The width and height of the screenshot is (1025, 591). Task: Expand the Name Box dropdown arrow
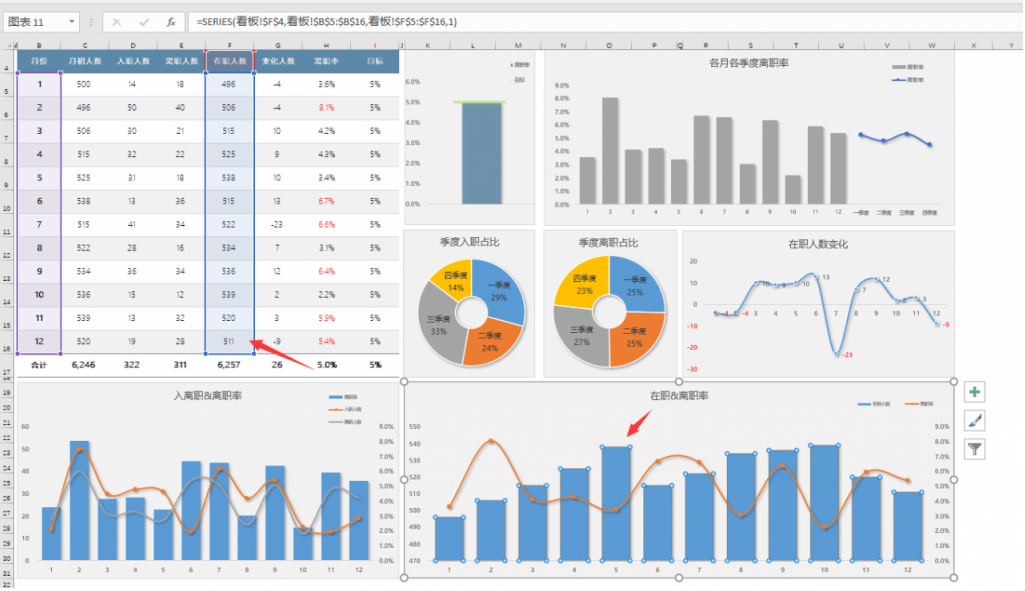pyautogui.click(x=73, y=21)
